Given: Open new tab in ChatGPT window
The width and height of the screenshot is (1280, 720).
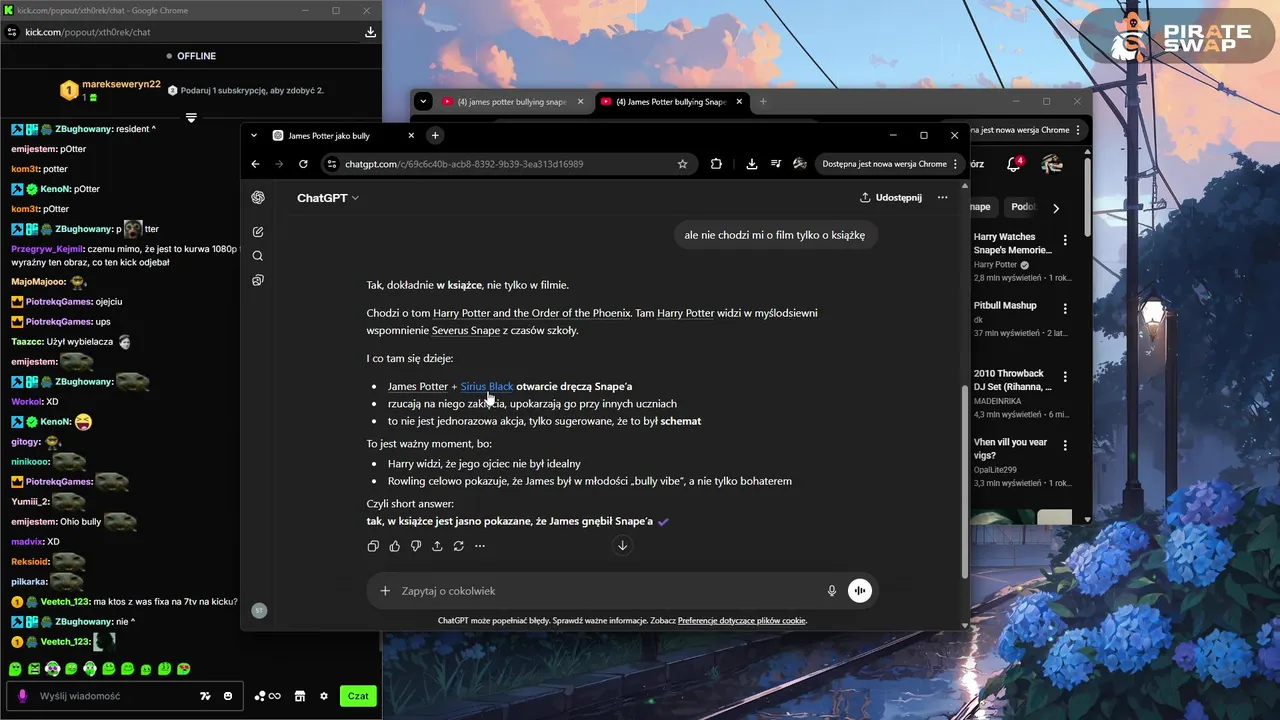Looking at the screenshot, I should click(435, 135).
